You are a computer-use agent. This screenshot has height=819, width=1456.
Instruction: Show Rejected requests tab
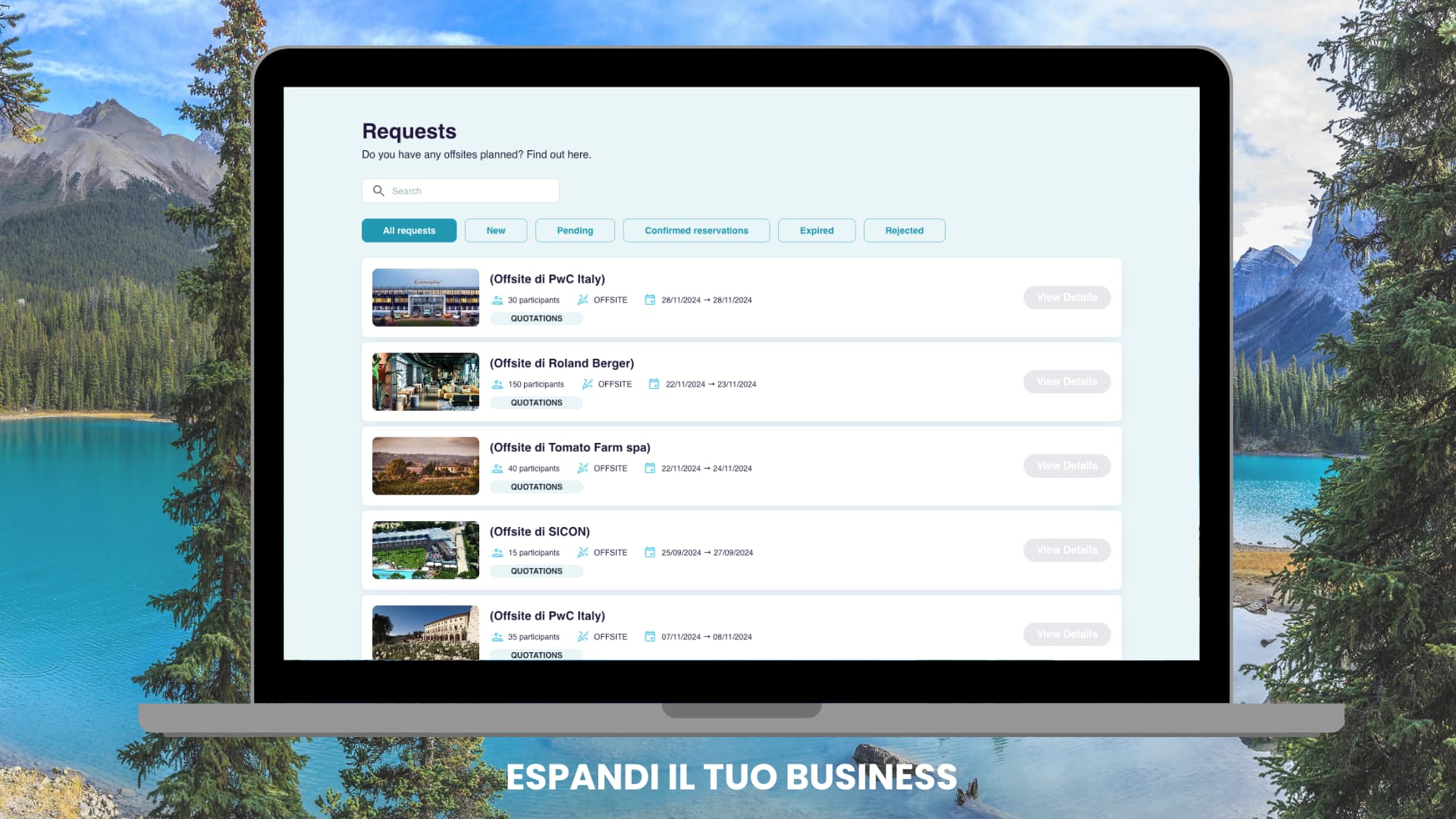click(904, 231)
